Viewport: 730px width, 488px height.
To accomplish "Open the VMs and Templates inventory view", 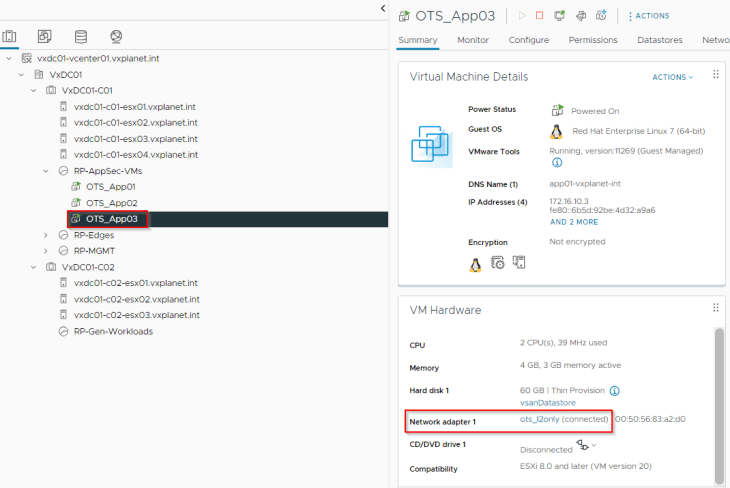I will click(x=45, y=36).
